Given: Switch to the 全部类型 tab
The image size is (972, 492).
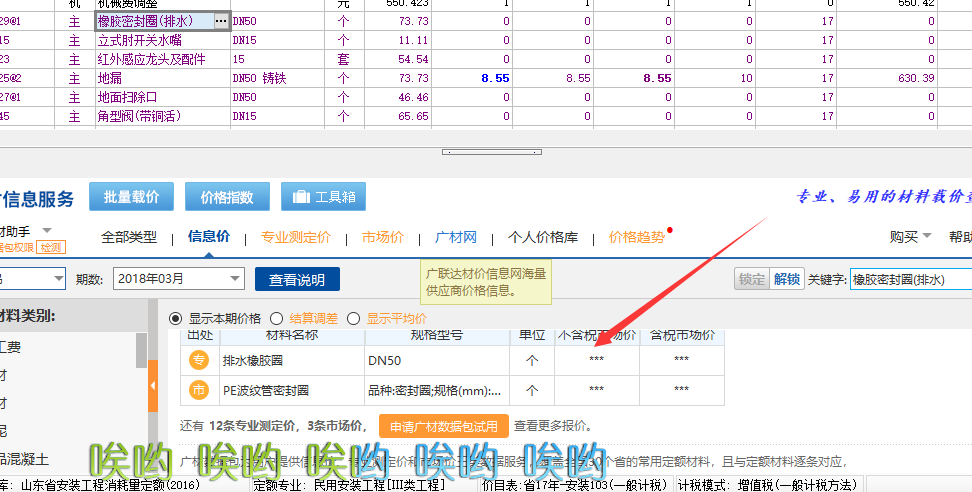Looking at the screenshot, I should coord(129,237).
